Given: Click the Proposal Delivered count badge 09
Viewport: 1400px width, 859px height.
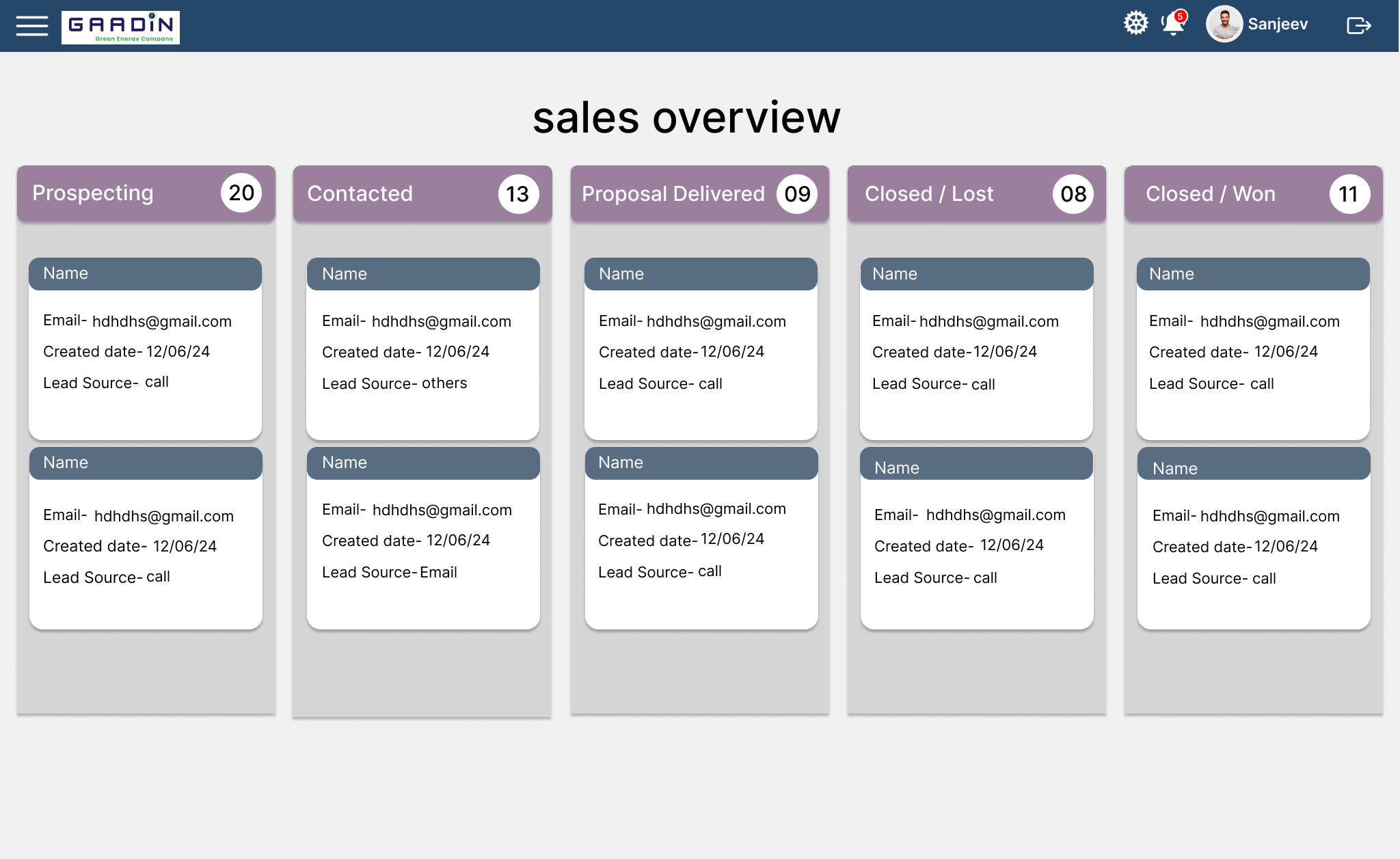Looking at the screenshot, I should click(x=797, y=194).
